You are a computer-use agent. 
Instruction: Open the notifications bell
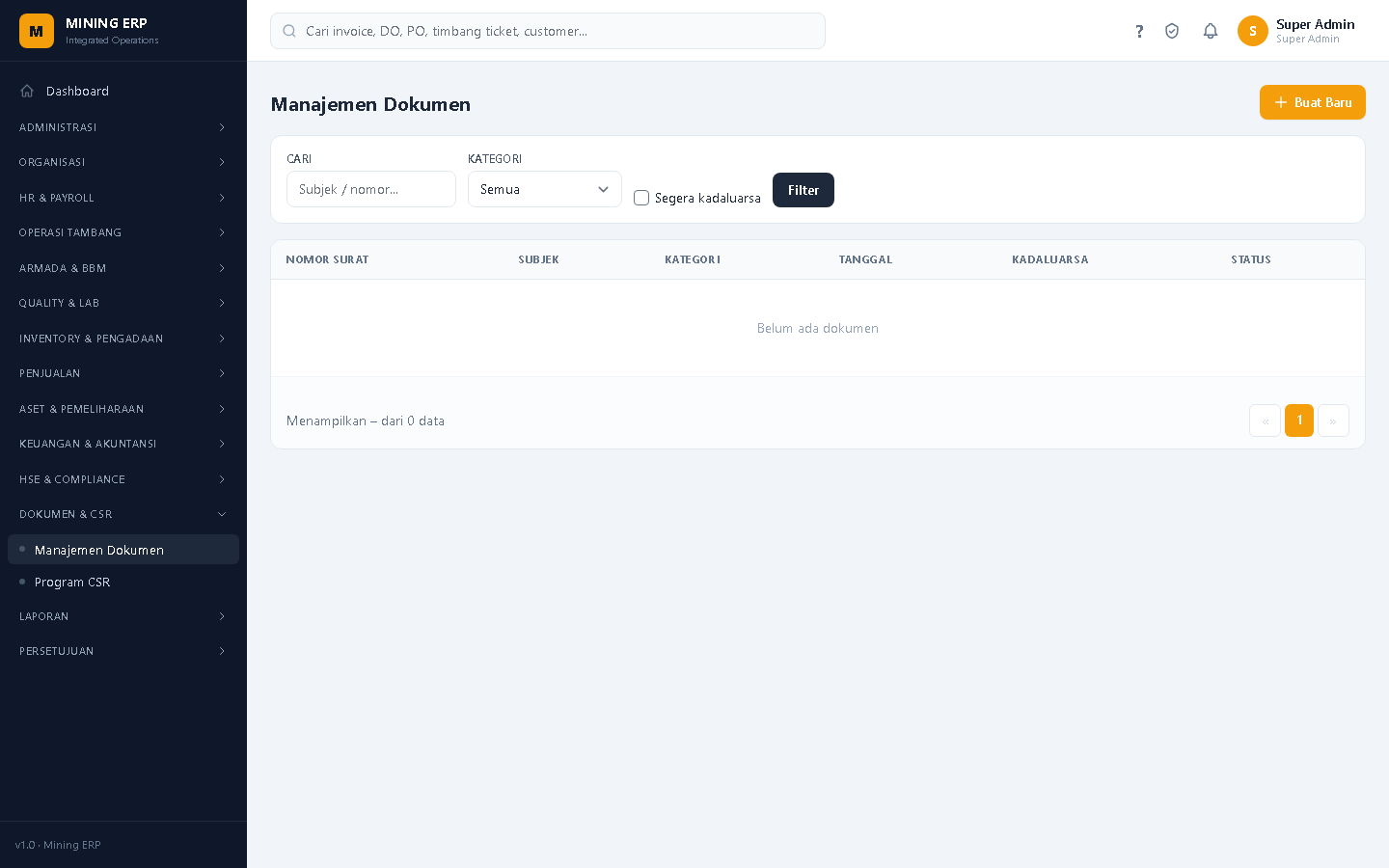pos(1211,31)
